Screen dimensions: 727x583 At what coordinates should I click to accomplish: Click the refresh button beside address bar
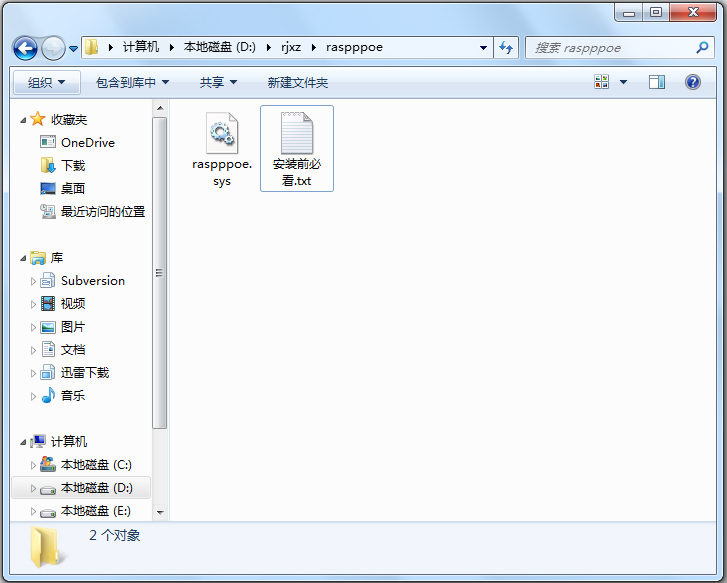(x=506, y=47)
